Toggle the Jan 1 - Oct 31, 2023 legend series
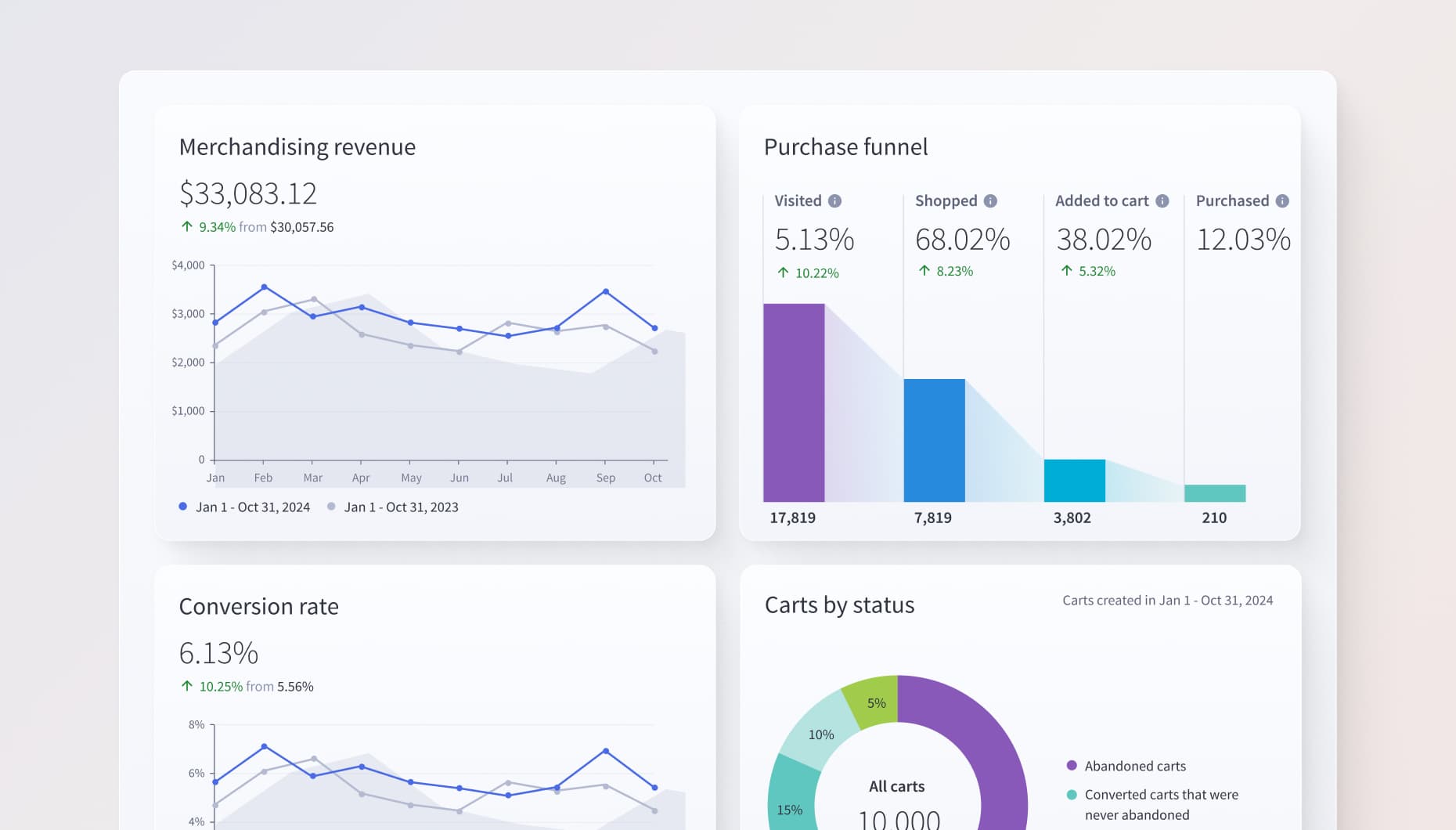Viewport: 1456px width, 830px height. [x=393, y=507]
